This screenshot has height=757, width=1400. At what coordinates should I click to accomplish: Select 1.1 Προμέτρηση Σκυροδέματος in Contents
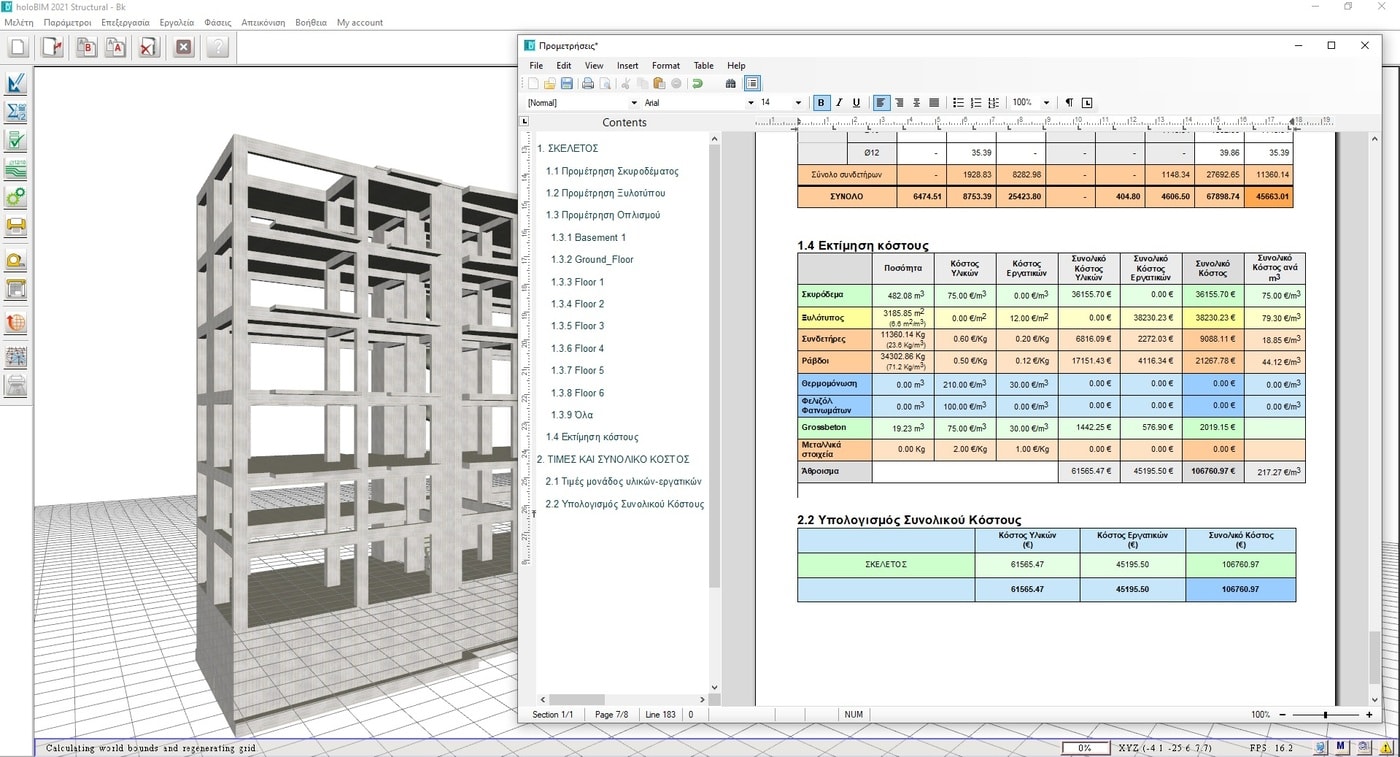[x=612, y=171]
